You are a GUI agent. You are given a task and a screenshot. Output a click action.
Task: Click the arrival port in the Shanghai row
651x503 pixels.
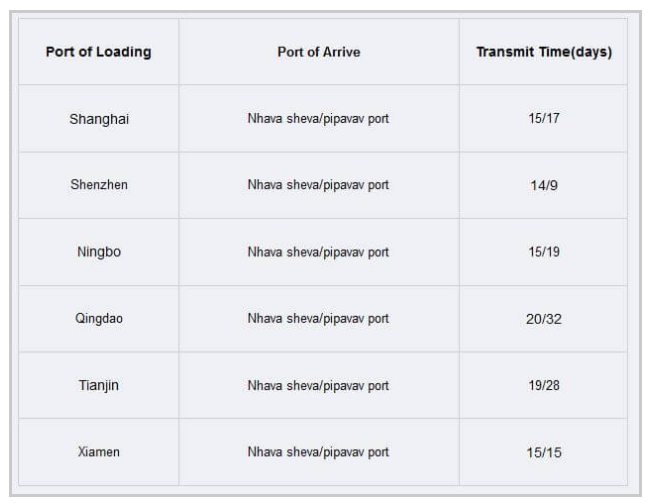click(319, 119)
